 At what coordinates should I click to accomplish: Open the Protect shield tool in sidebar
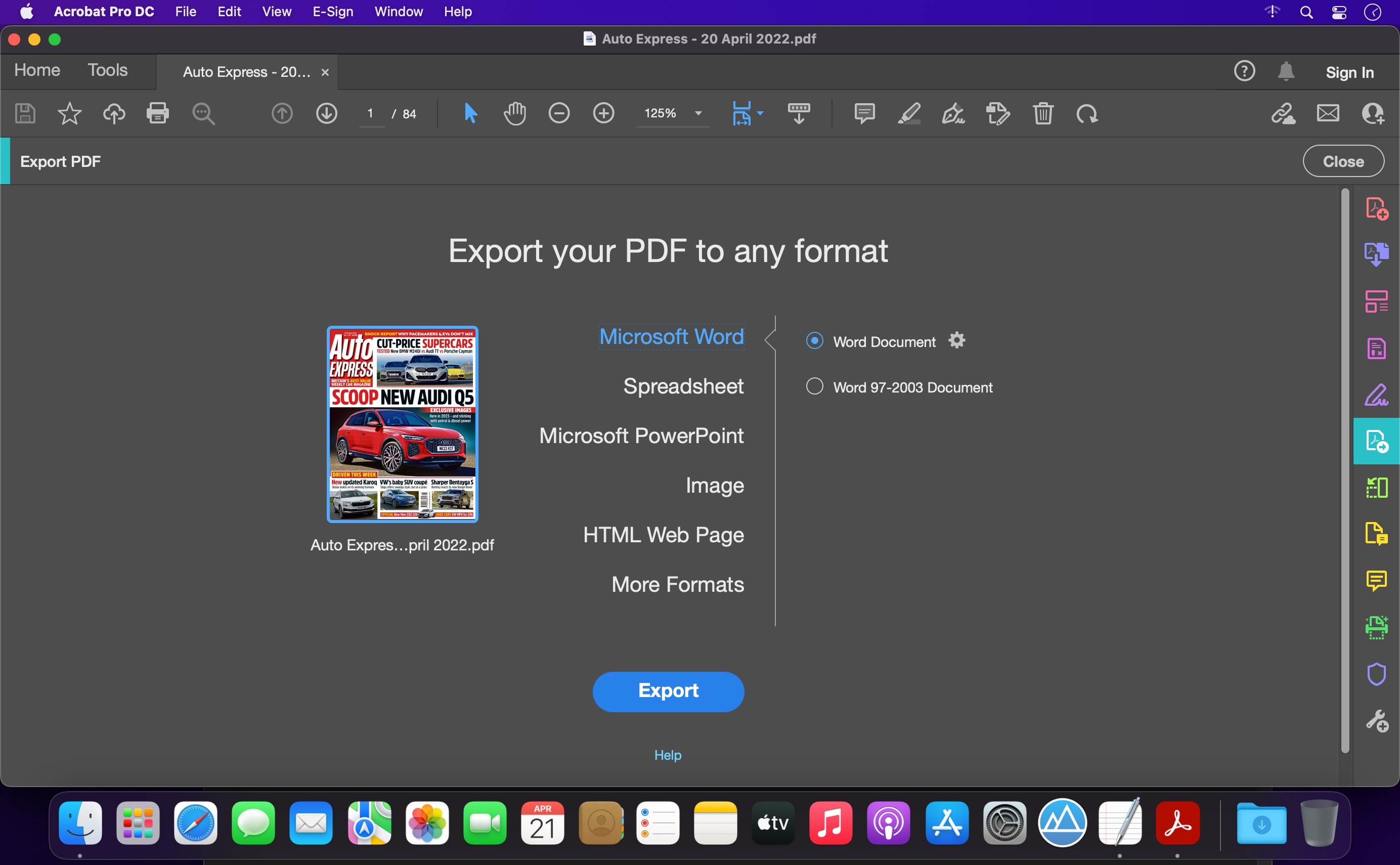1376,674
